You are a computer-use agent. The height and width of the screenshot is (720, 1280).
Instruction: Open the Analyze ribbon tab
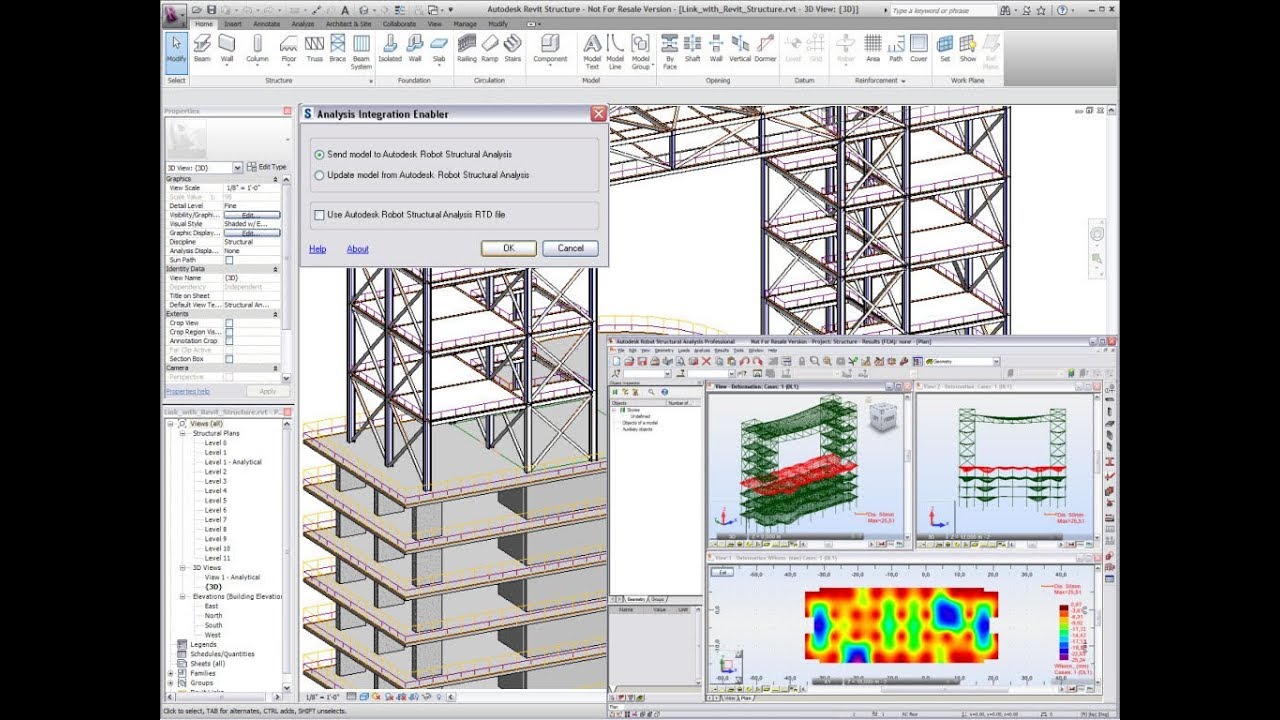302,23
